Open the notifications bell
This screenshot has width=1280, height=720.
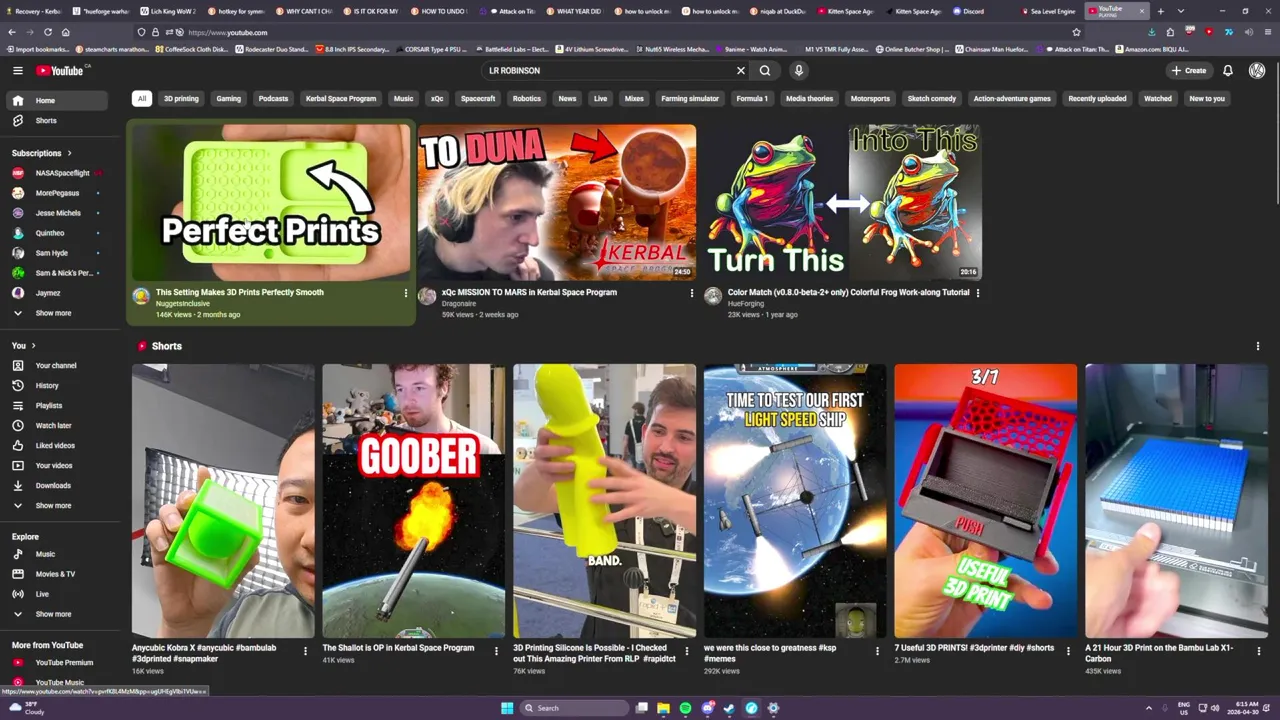point(1228,70)
